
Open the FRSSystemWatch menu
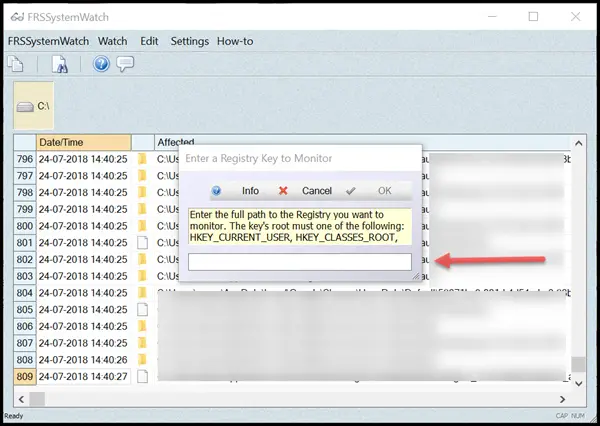[48, 41]
